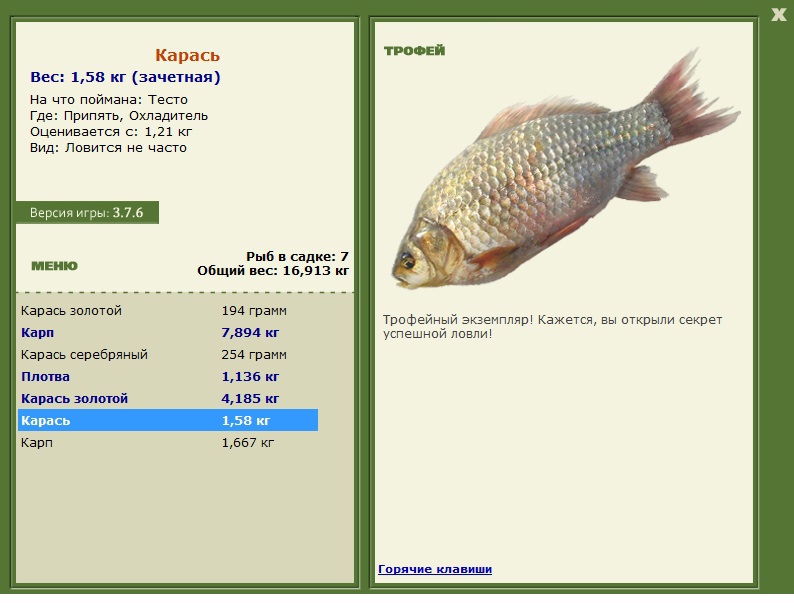Select the Карась золотой 4,185 кг row

pos(168,398)
